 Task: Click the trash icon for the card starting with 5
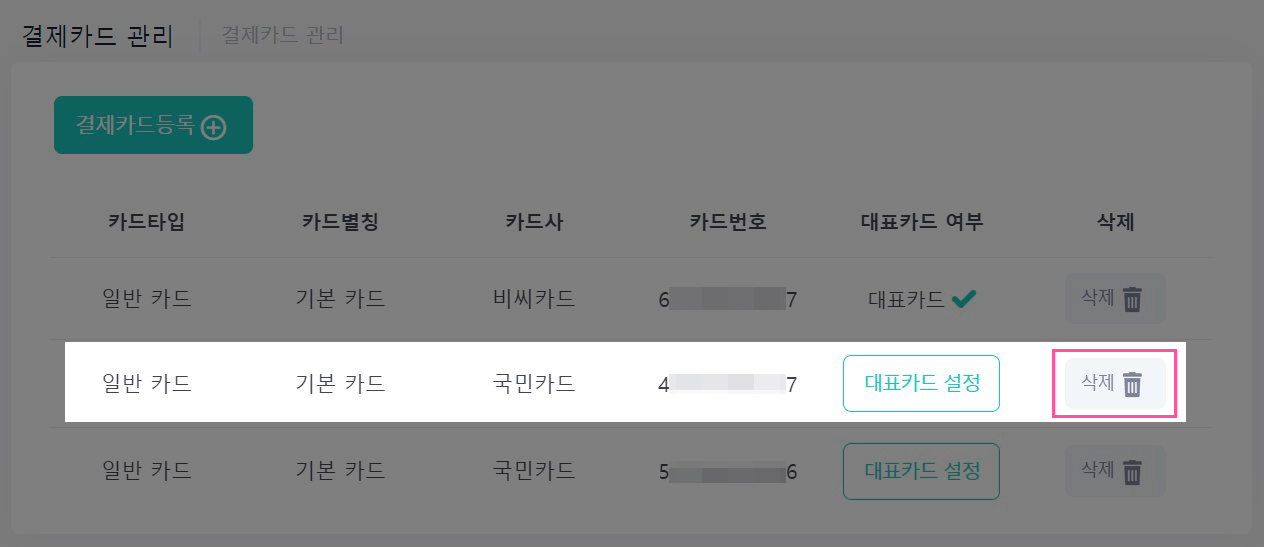(x=1132, y=471)
